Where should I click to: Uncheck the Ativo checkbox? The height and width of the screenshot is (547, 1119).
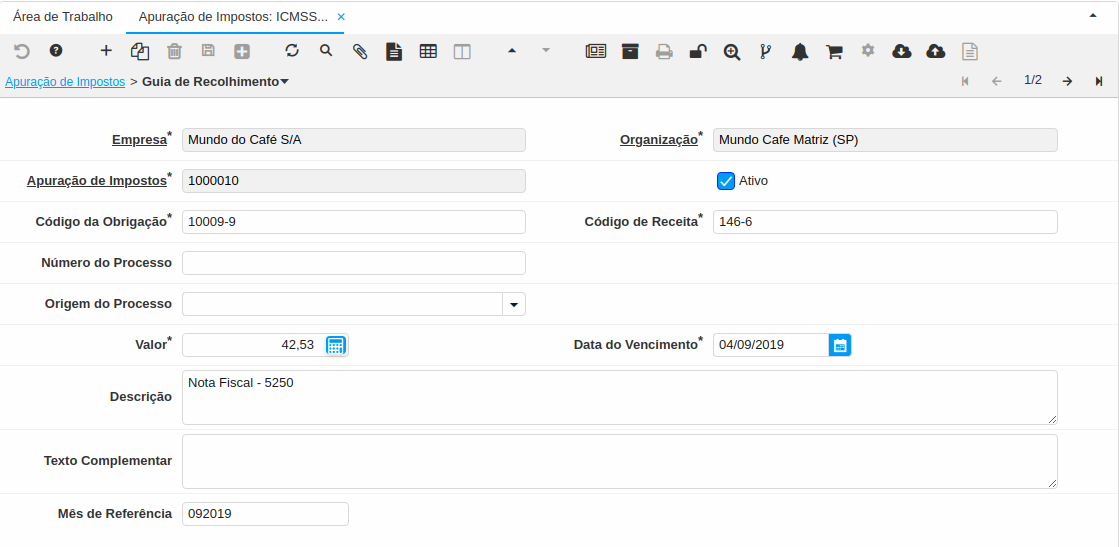[x=726, y=181]
